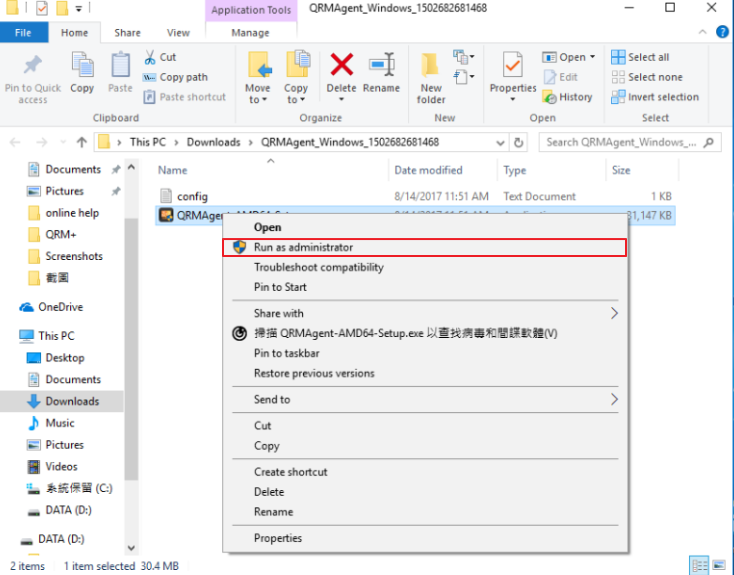Viewport: 734px width, 575px height.
Task: Select the config text file
Action: pyautogui.click(x=192, y=197)
